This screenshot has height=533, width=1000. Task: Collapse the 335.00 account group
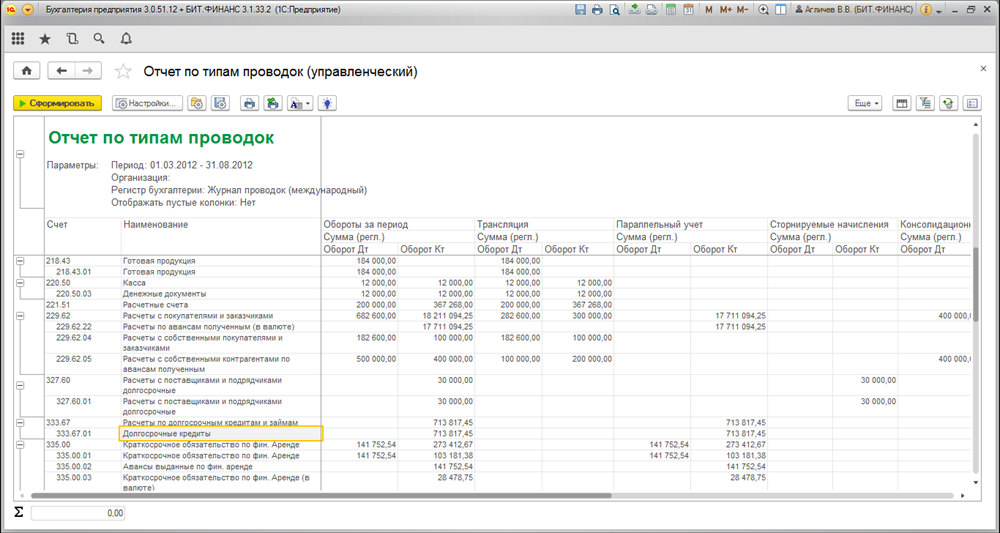[x=19, y=445]
